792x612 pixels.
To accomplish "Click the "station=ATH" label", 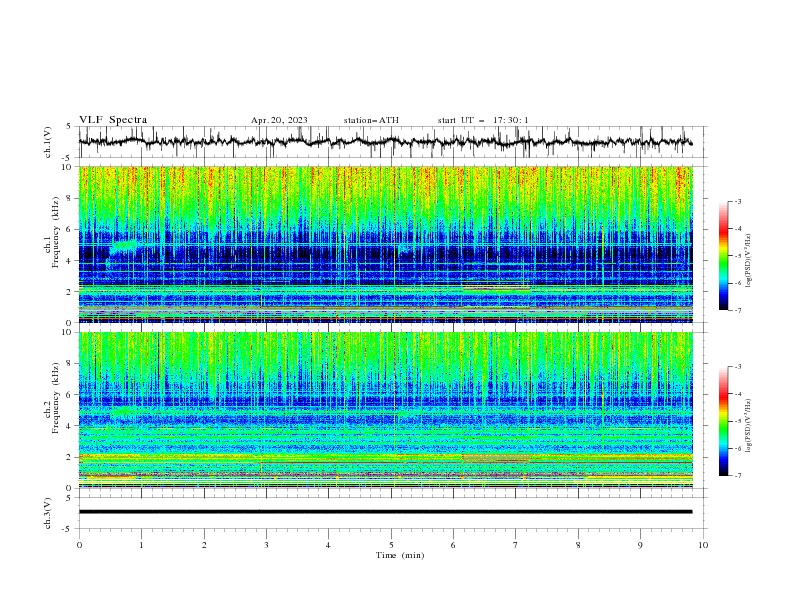I will click(371, 120).
